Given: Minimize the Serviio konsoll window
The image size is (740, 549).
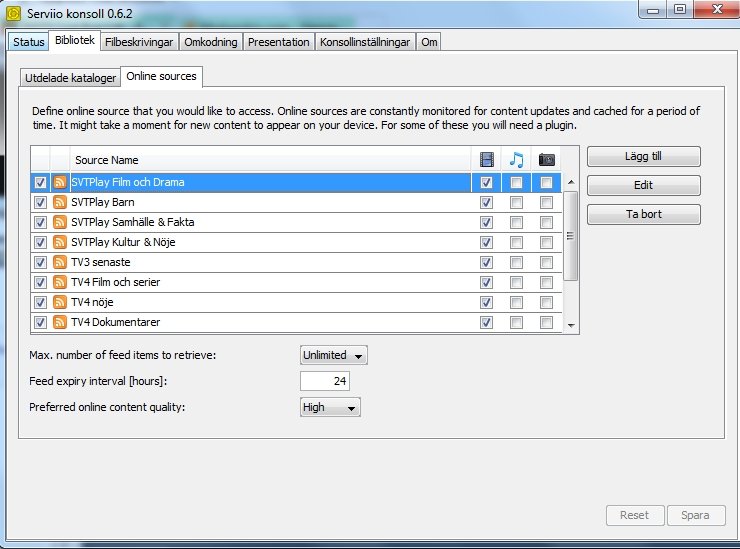Looking at the screenshot, I should click(x=653, y=9).
